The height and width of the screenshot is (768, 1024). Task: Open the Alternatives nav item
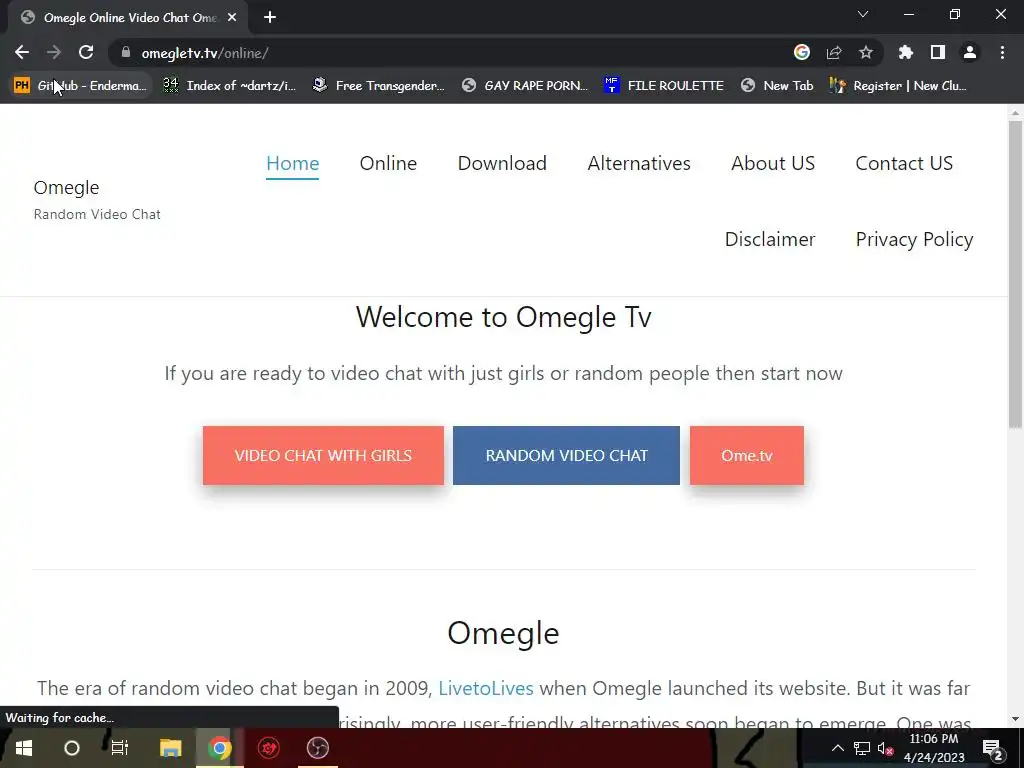[x=639, y=163]
